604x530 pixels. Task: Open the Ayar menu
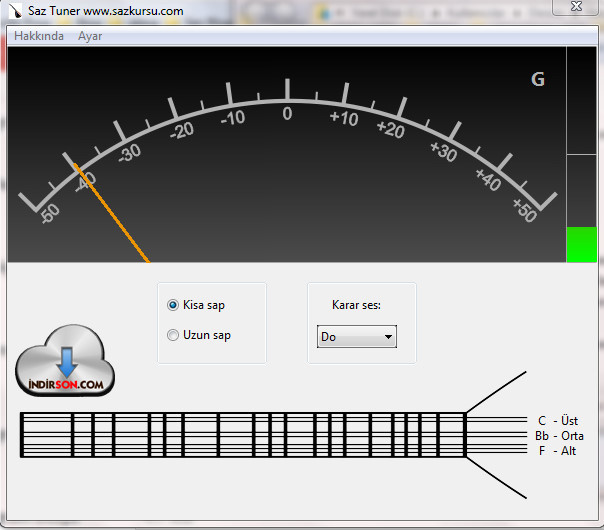coord(90,36)
